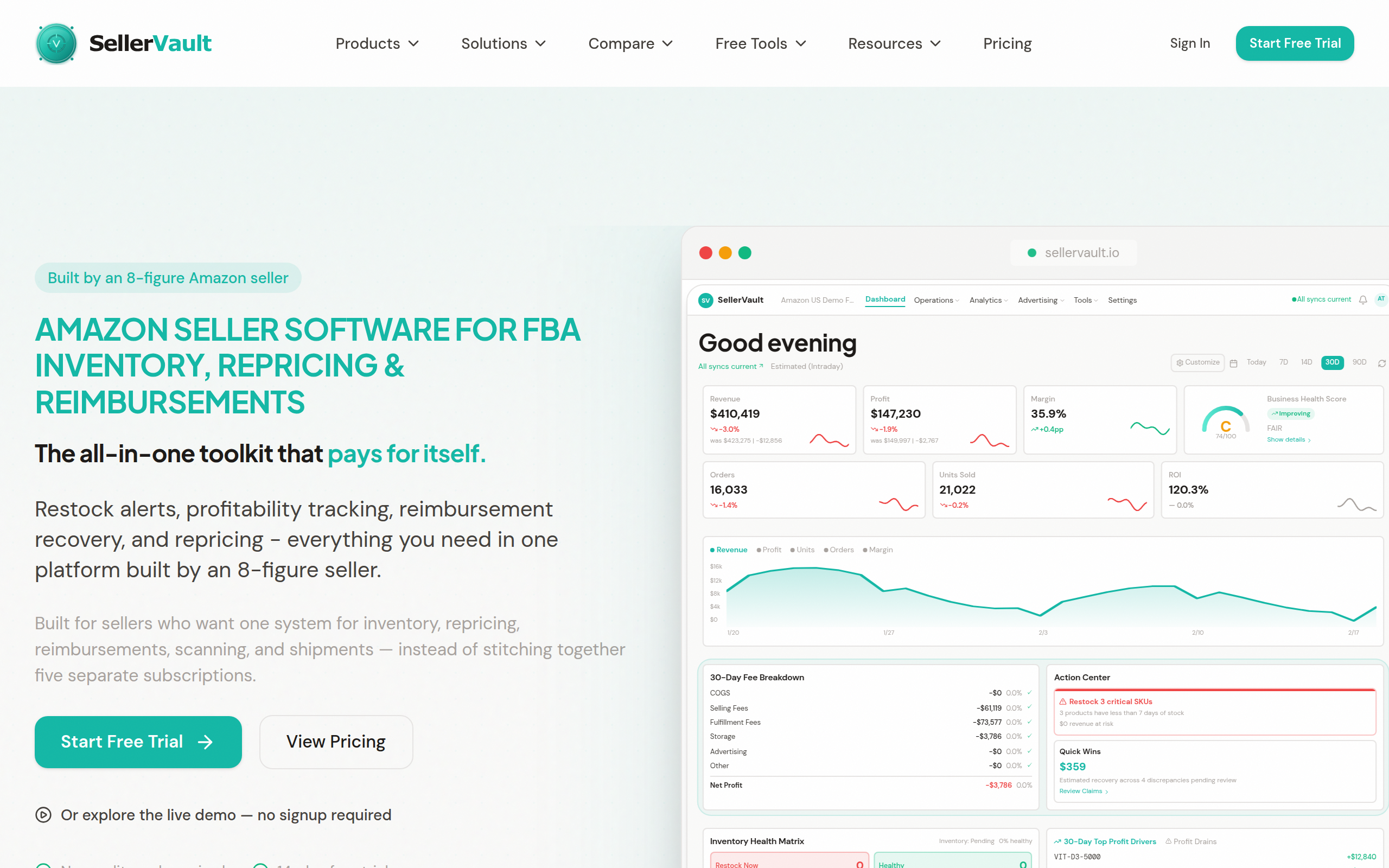Select the 30D range pill

click(x=1332, y=362)
